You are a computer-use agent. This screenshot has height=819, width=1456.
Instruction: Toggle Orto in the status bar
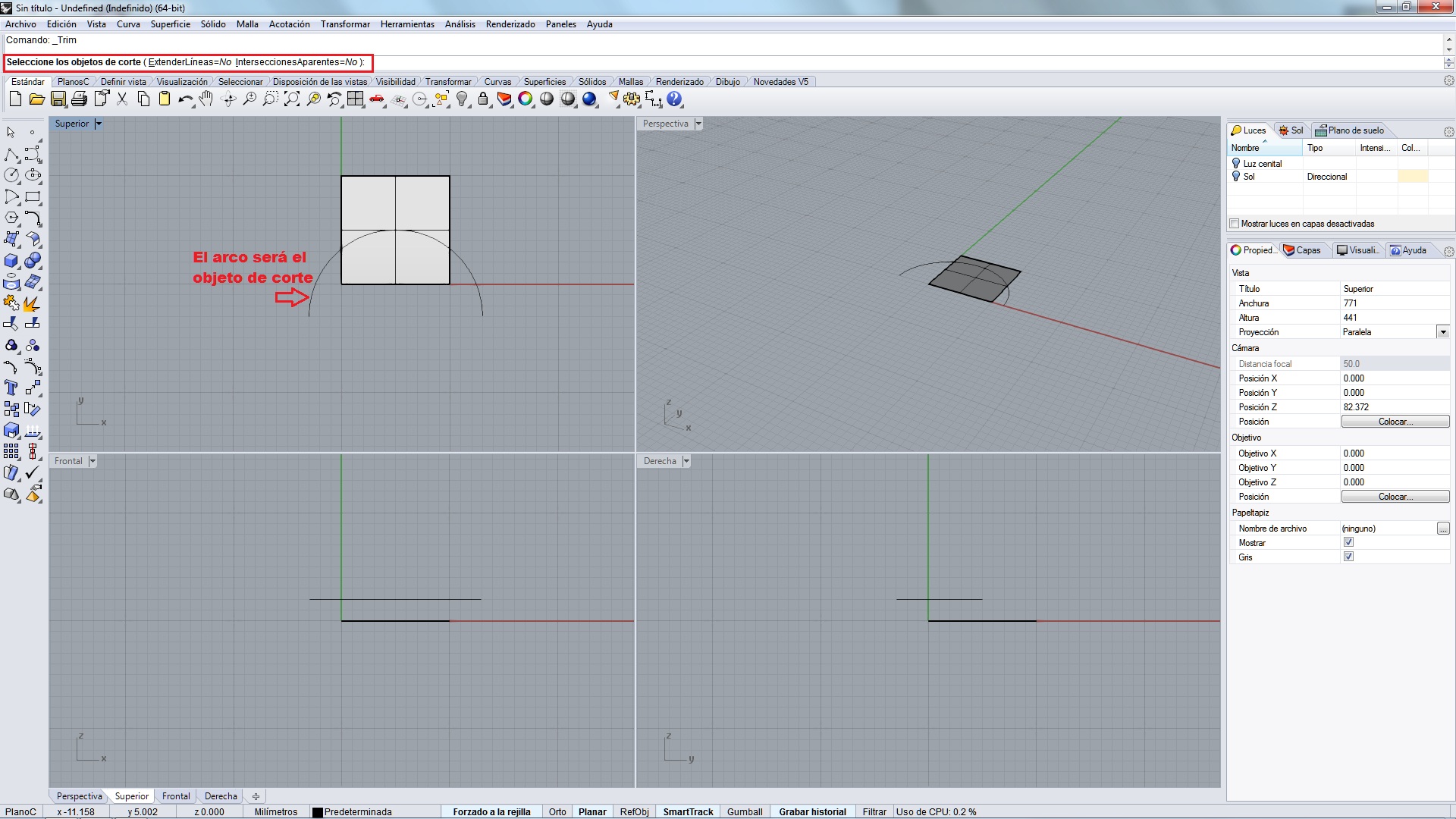(x=557, y=811)
